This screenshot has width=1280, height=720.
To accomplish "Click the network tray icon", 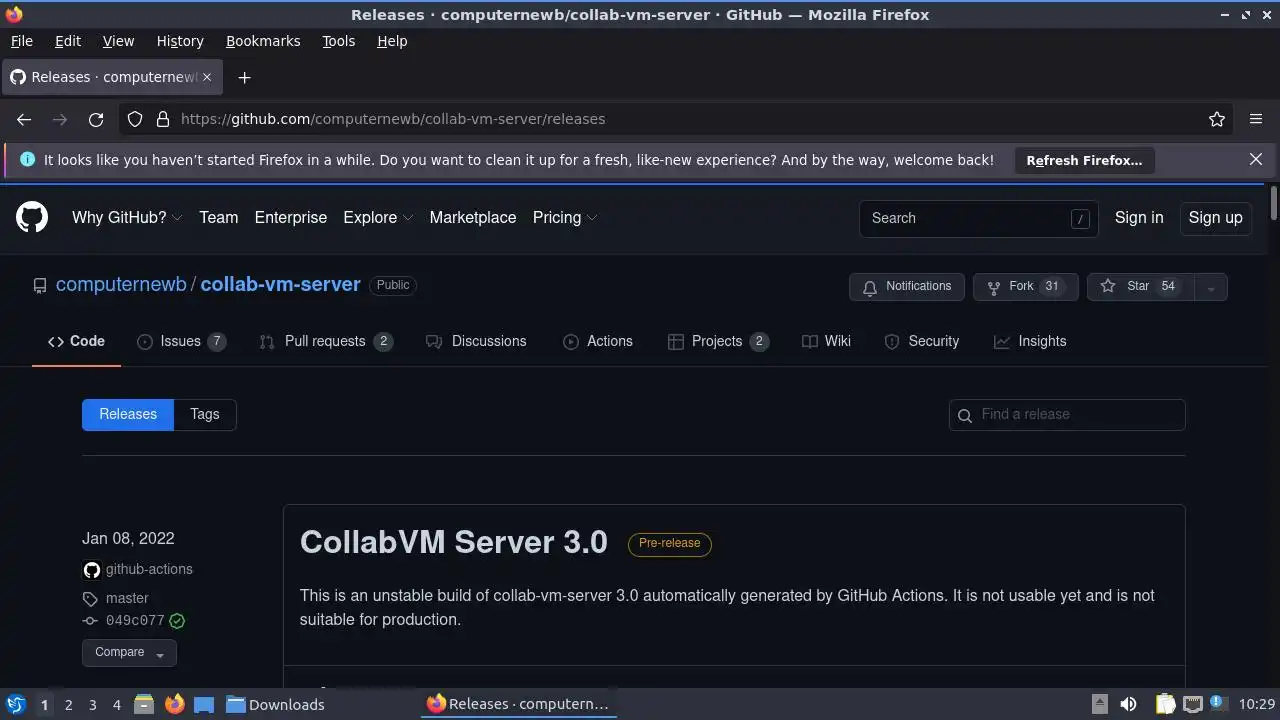I will (1192, 704).
